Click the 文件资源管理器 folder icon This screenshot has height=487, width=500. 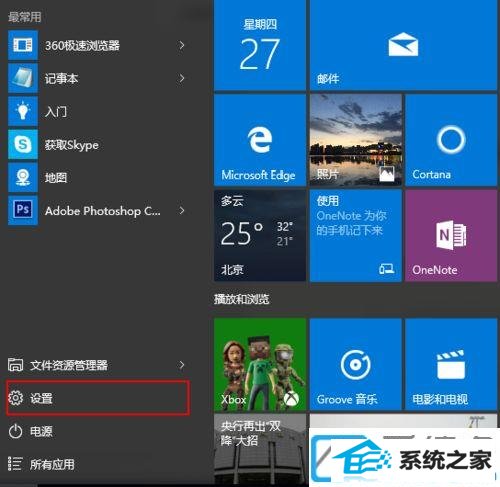16,365
